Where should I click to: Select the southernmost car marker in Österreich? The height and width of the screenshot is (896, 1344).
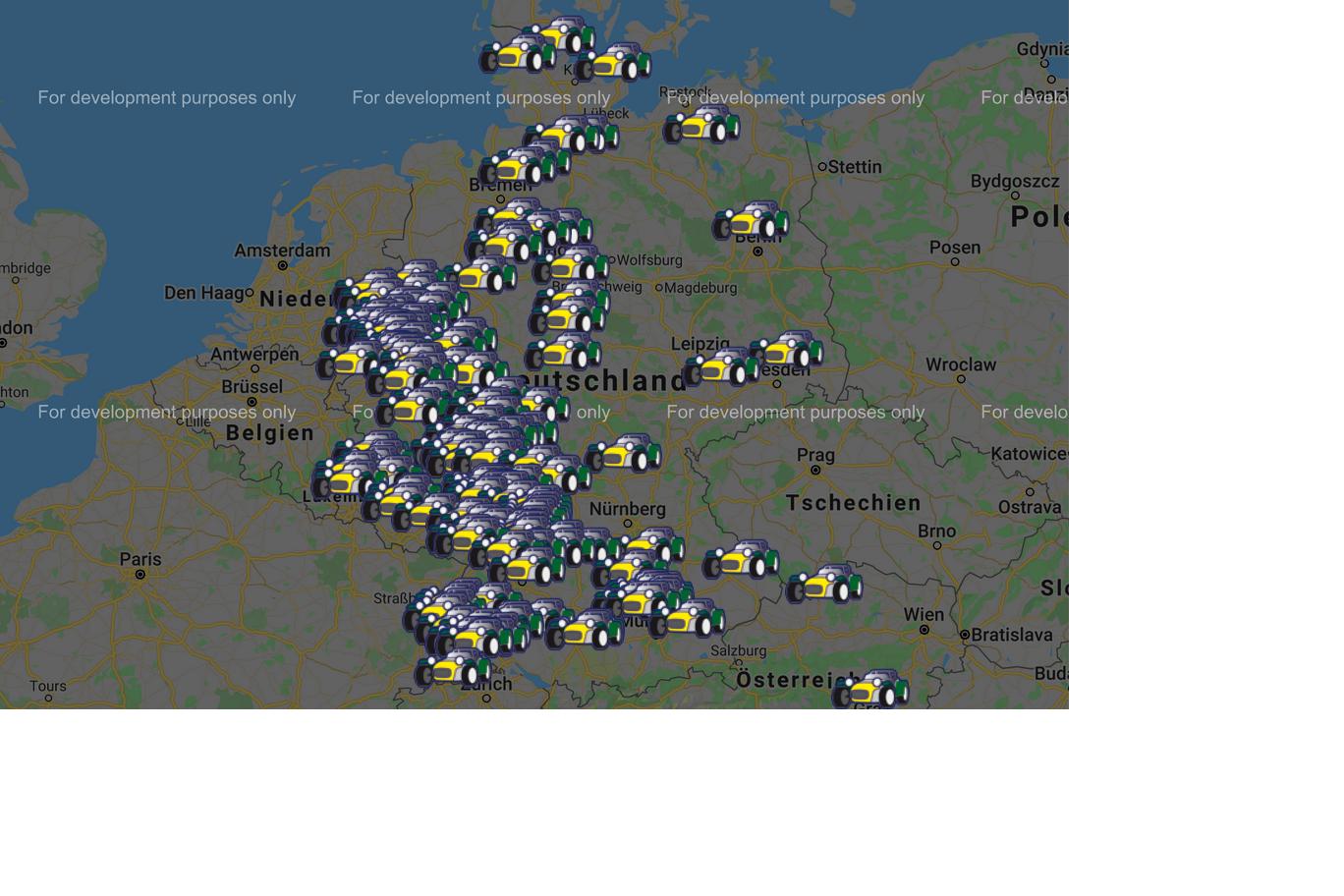[870, 689]
